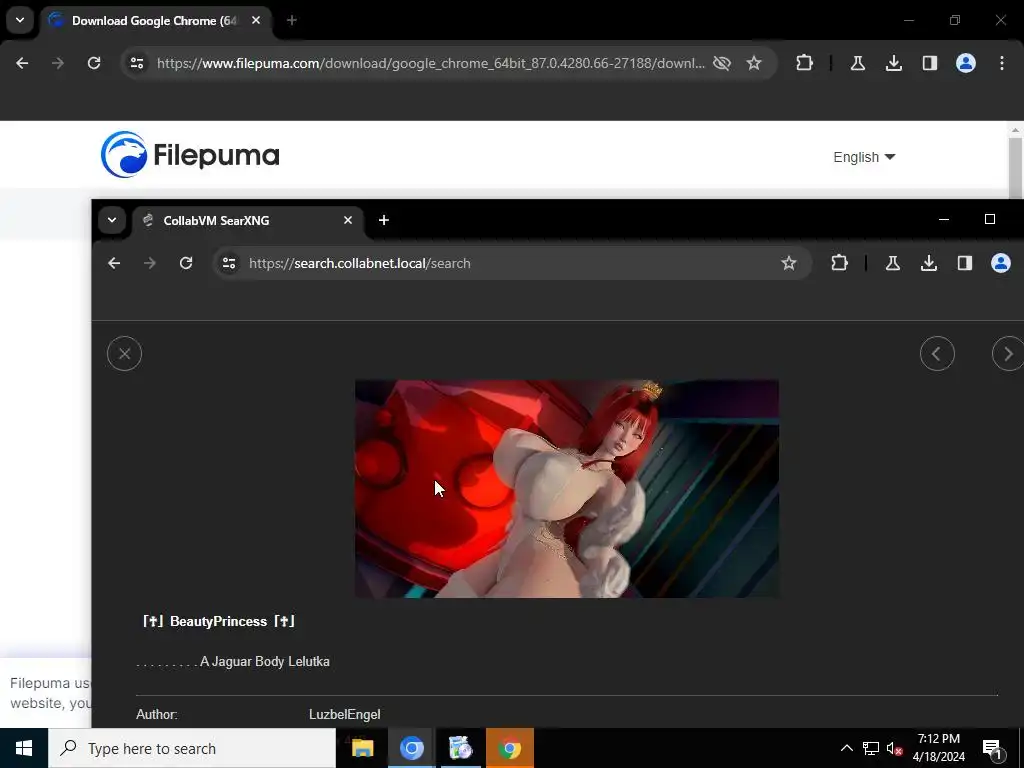Open Downloads icon in SearXNG window toolbar
Viewport: 1024px width, 768px height.
pyautogui.click(x=929, y=263)
